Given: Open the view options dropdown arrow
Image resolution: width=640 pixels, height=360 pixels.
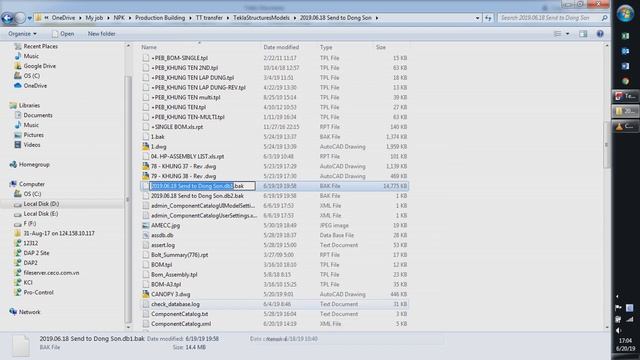Looking at the screenshot, I should tap(567, 34).
